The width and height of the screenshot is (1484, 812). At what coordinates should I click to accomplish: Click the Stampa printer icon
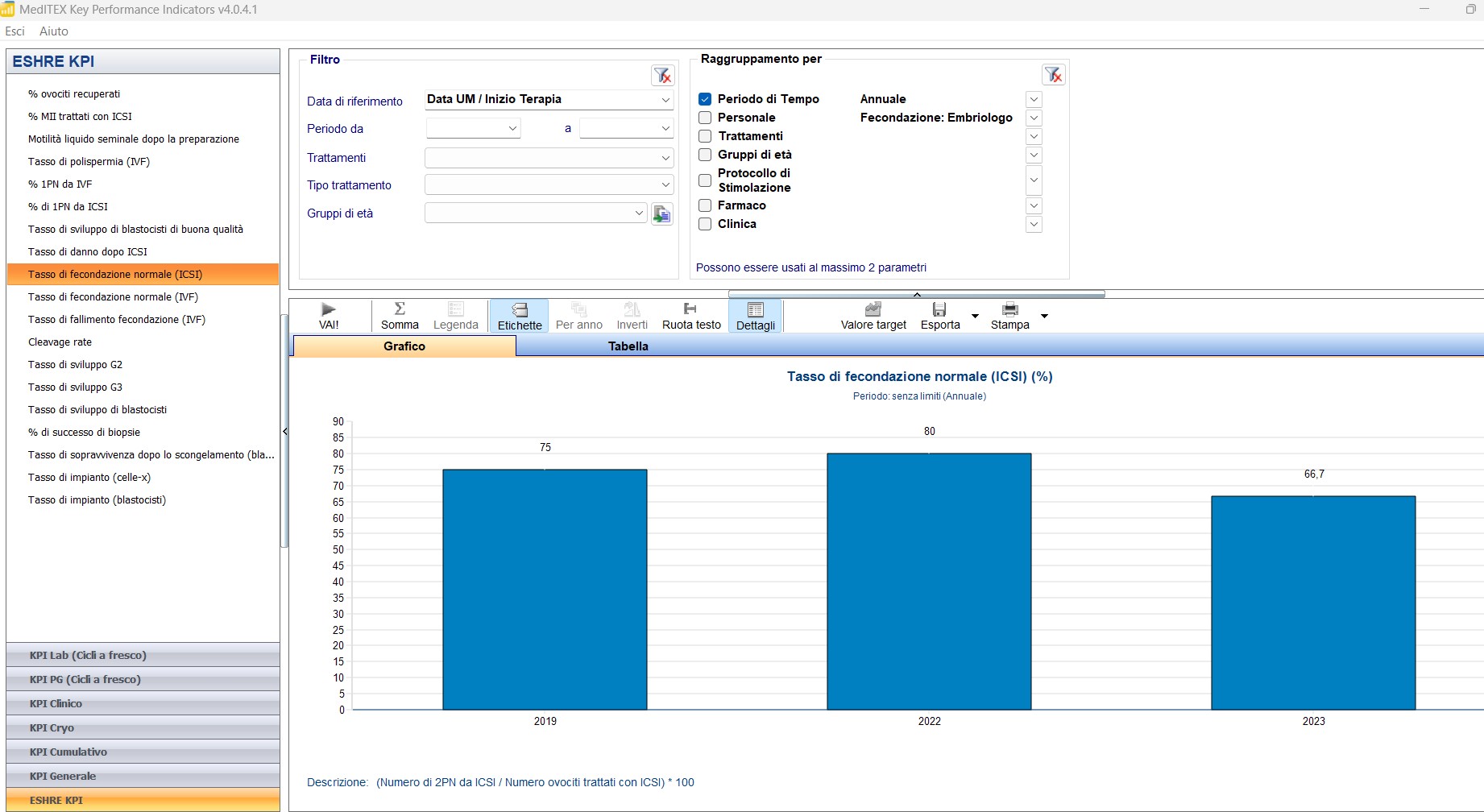(x=1009, y=310)
